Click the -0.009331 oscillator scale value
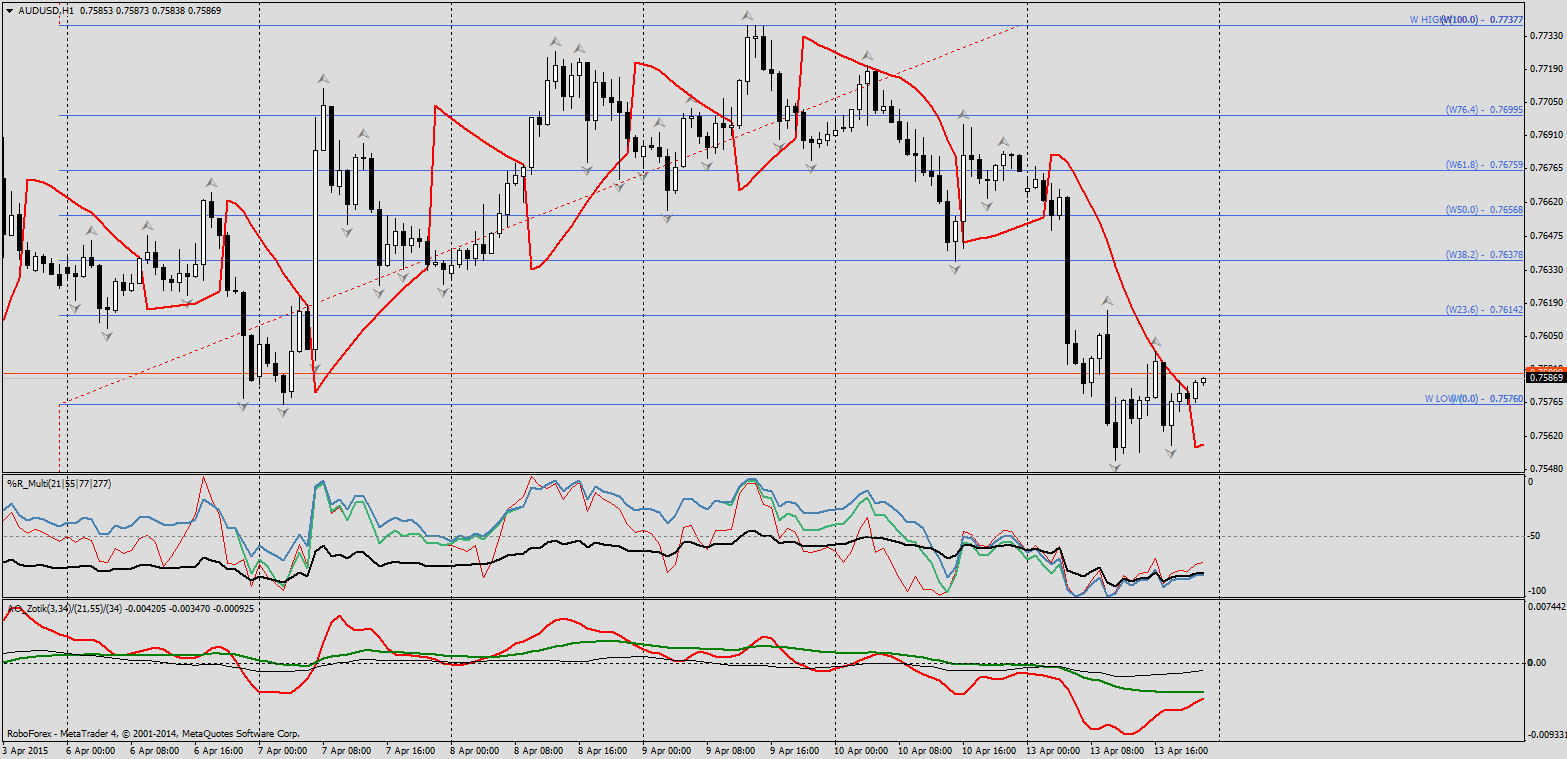This screenshot has height=759, width=1567. click(1546, 735)
